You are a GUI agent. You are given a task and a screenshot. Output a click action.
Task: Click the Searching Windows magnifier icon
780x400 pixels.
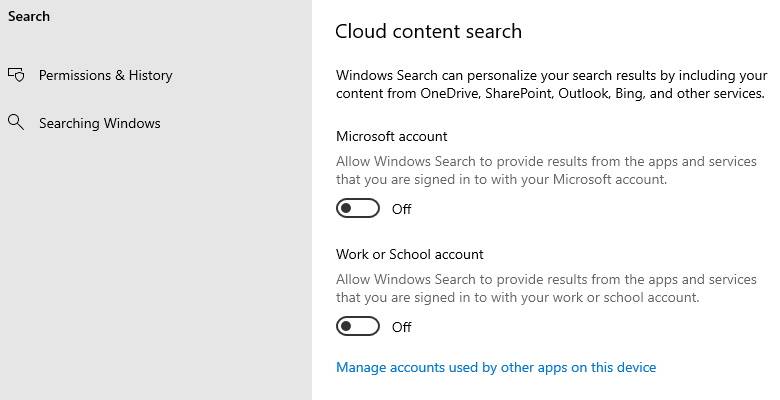click(16, 123)
